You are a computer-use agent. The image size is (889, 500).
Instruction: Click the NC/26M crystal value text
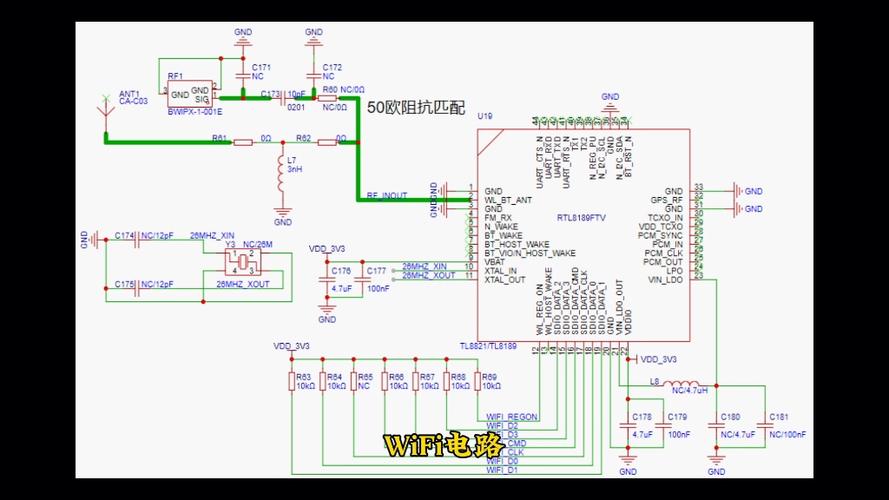click(x=257, y=244)
